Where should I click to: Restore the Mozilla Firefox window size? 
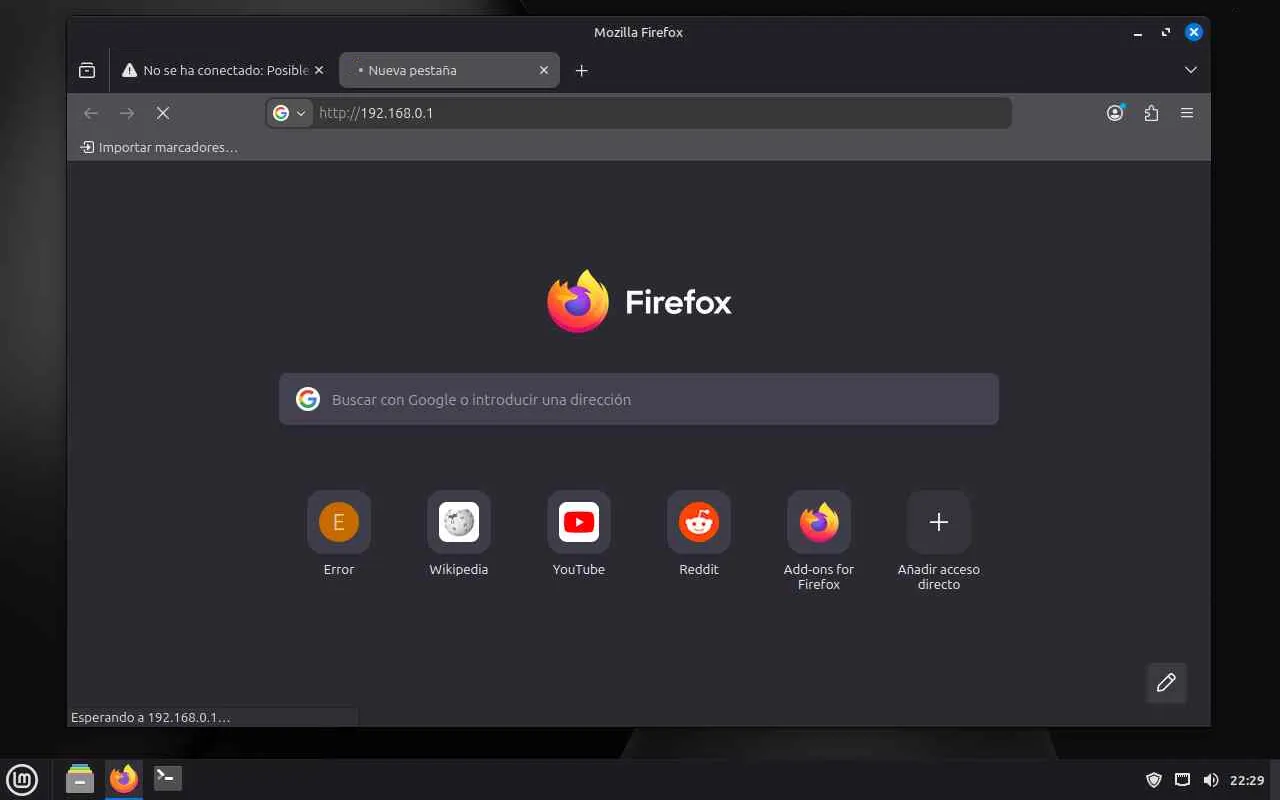[1166, 33]
